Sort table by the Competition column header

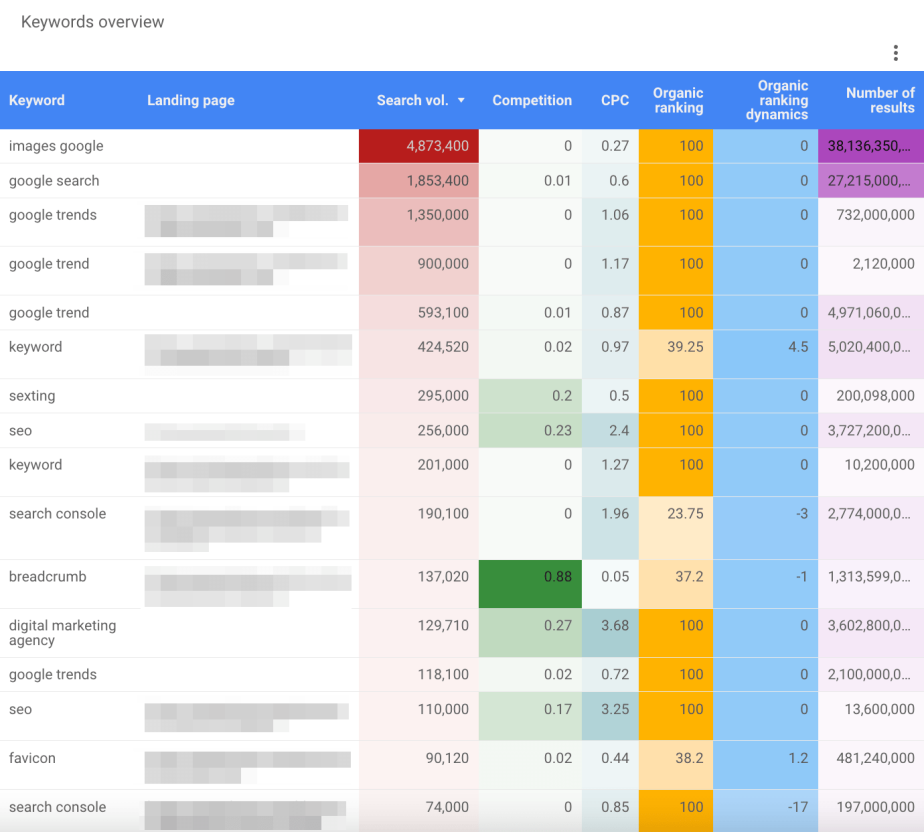[532, 100]
